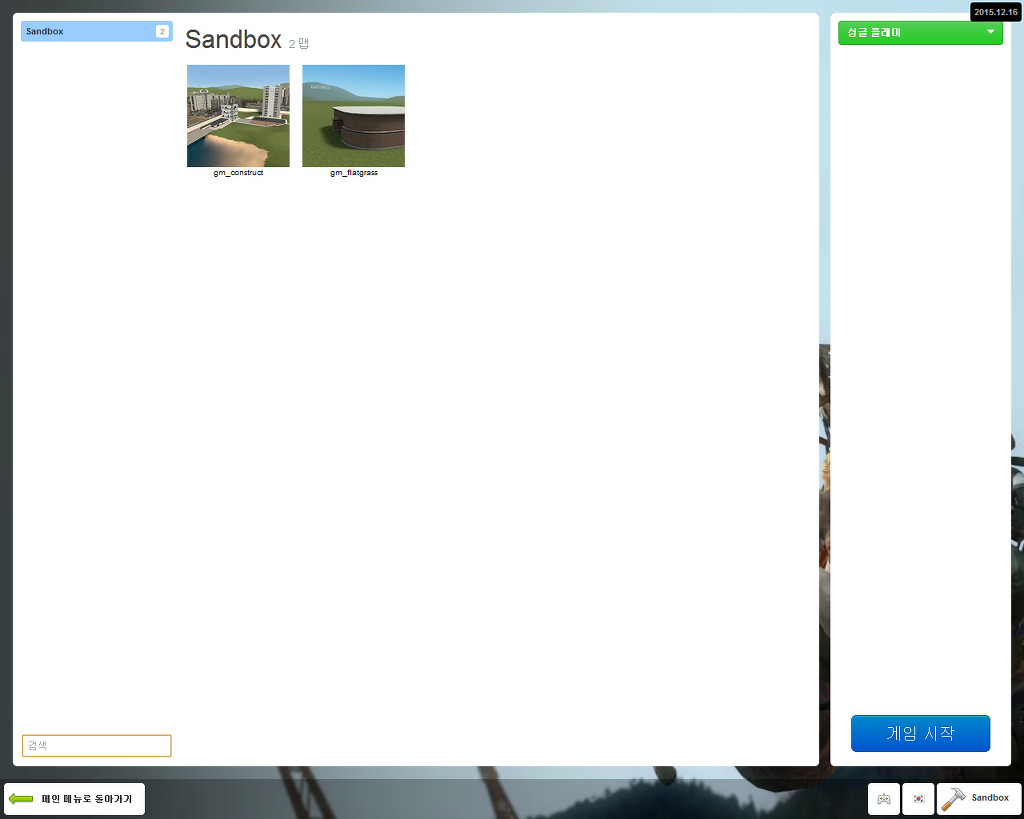
Task: Open the green single player dropdown
Action: point(920,33)
